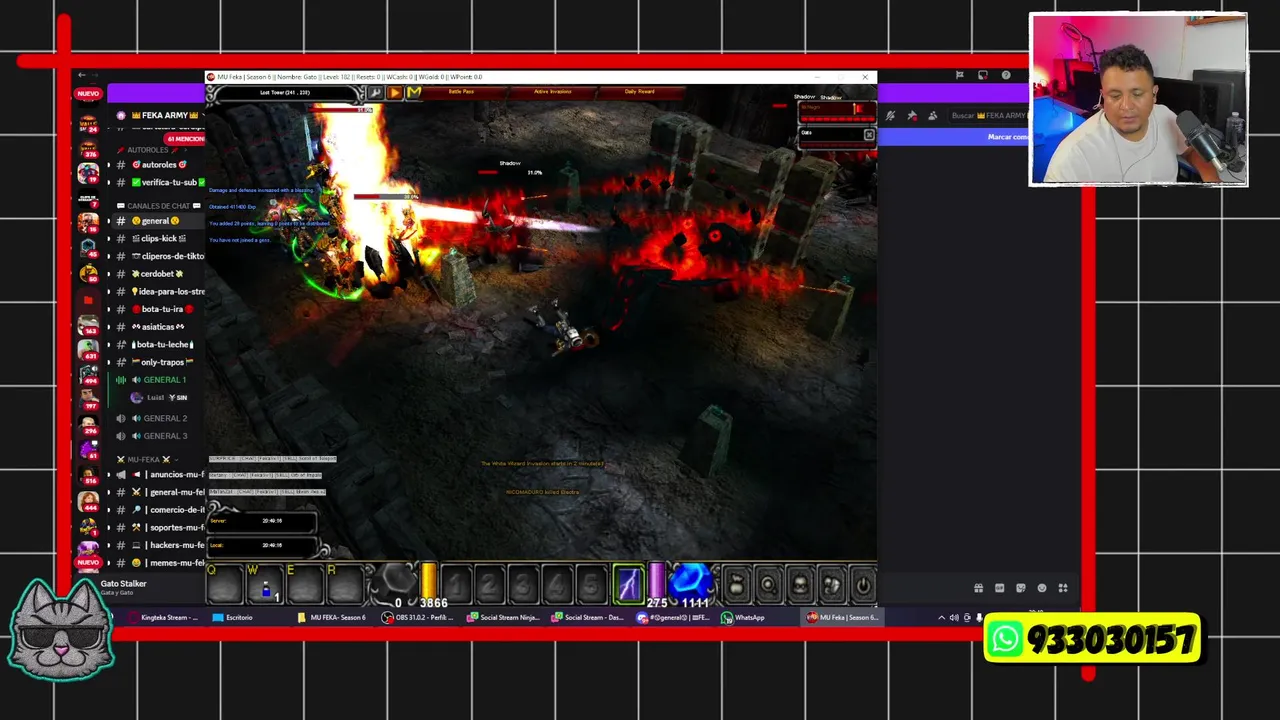Image resolution: width=1280 pixels, height=720 pixels.
Task: Open the bota-tu-ira channel
Action: tap(158, 309)
